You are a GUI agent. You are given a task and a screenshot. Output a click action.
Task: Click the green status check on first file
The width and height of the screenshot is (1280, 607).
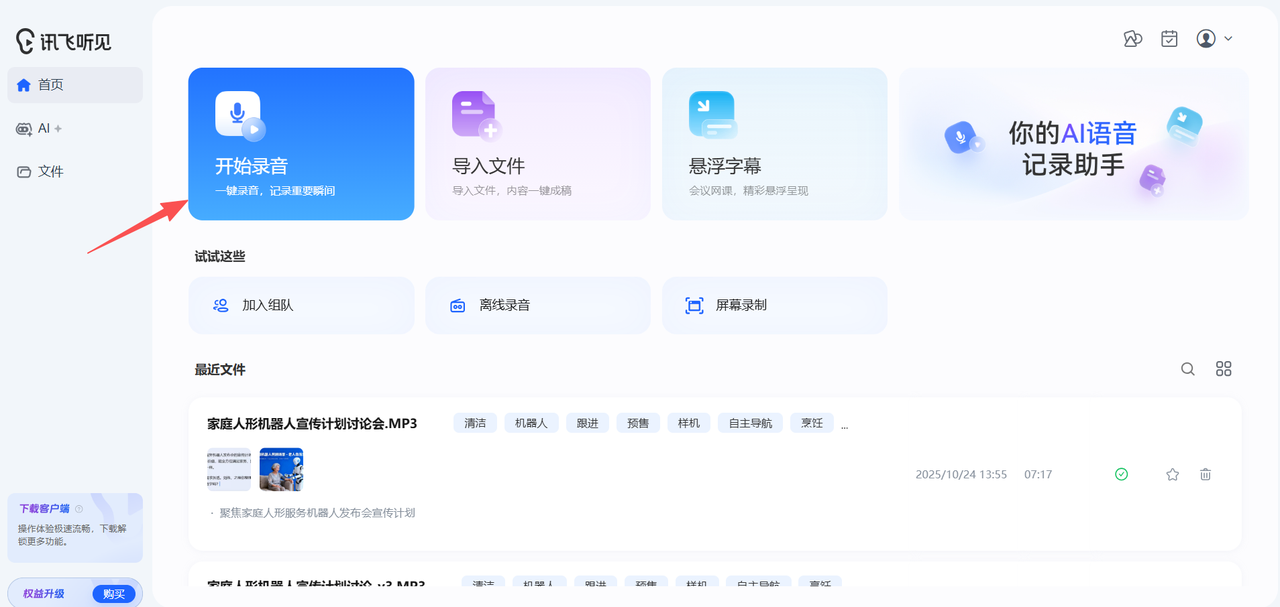pos(1121,475)
